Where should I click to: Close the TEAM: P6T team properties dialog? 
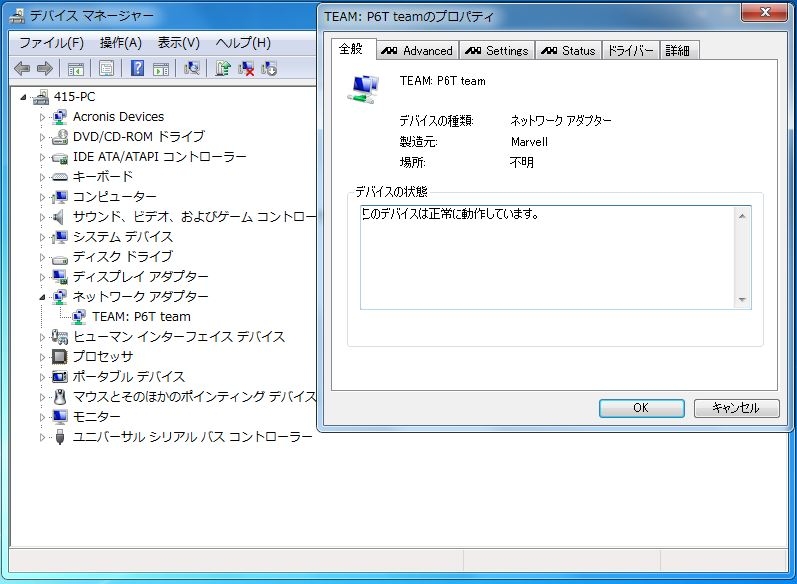point(765,12)
